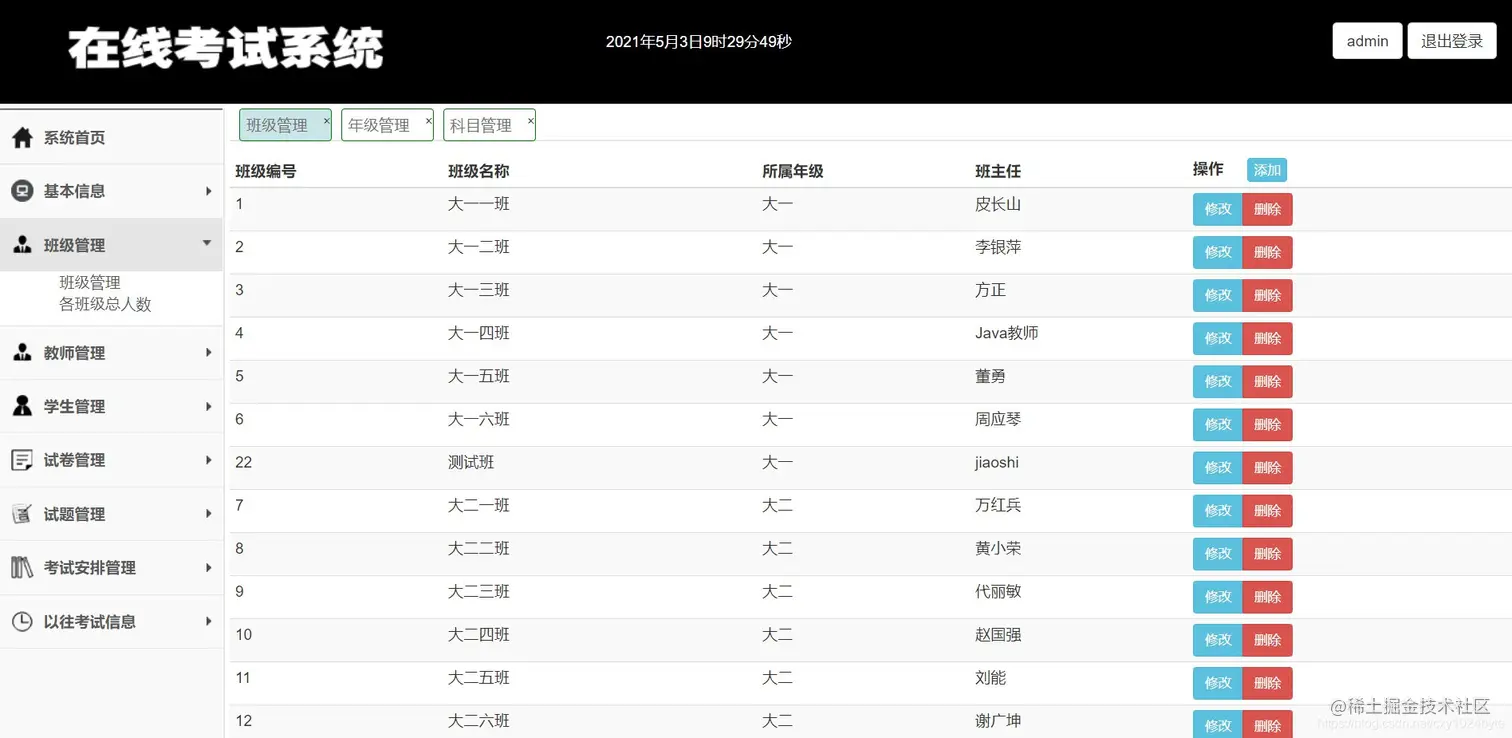Click the 系统首页 home icon

click(22, 136)
